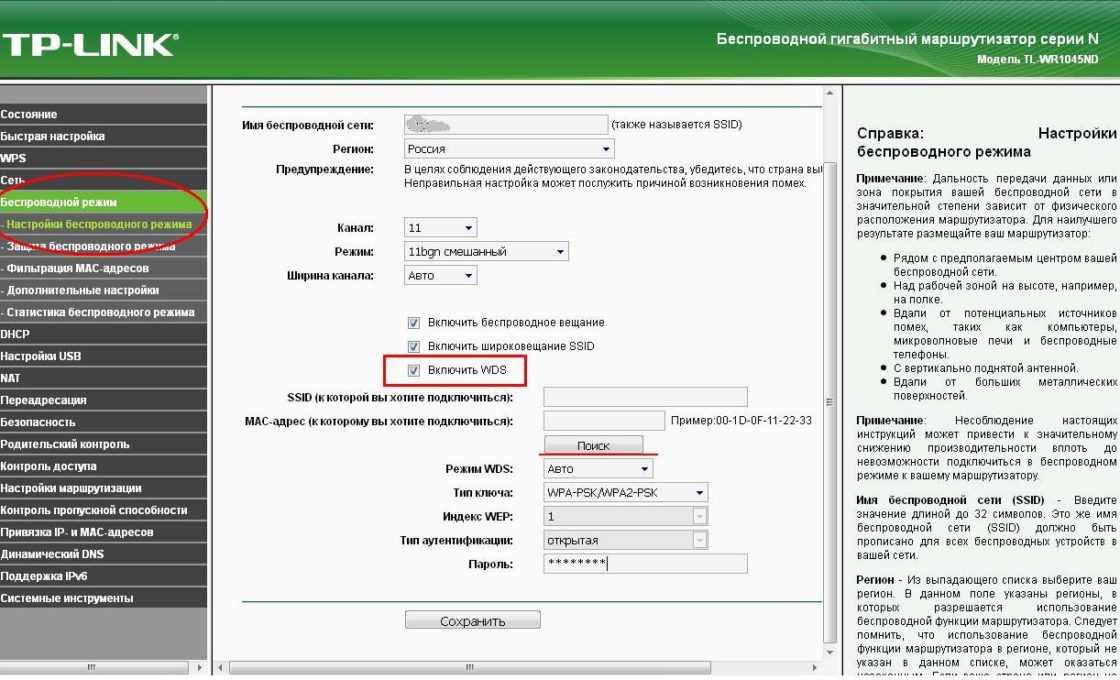The width and height of the screenshot is (1120, 680).
Task: Expand the Режим WDS dropdown
Action: (598, 469)
